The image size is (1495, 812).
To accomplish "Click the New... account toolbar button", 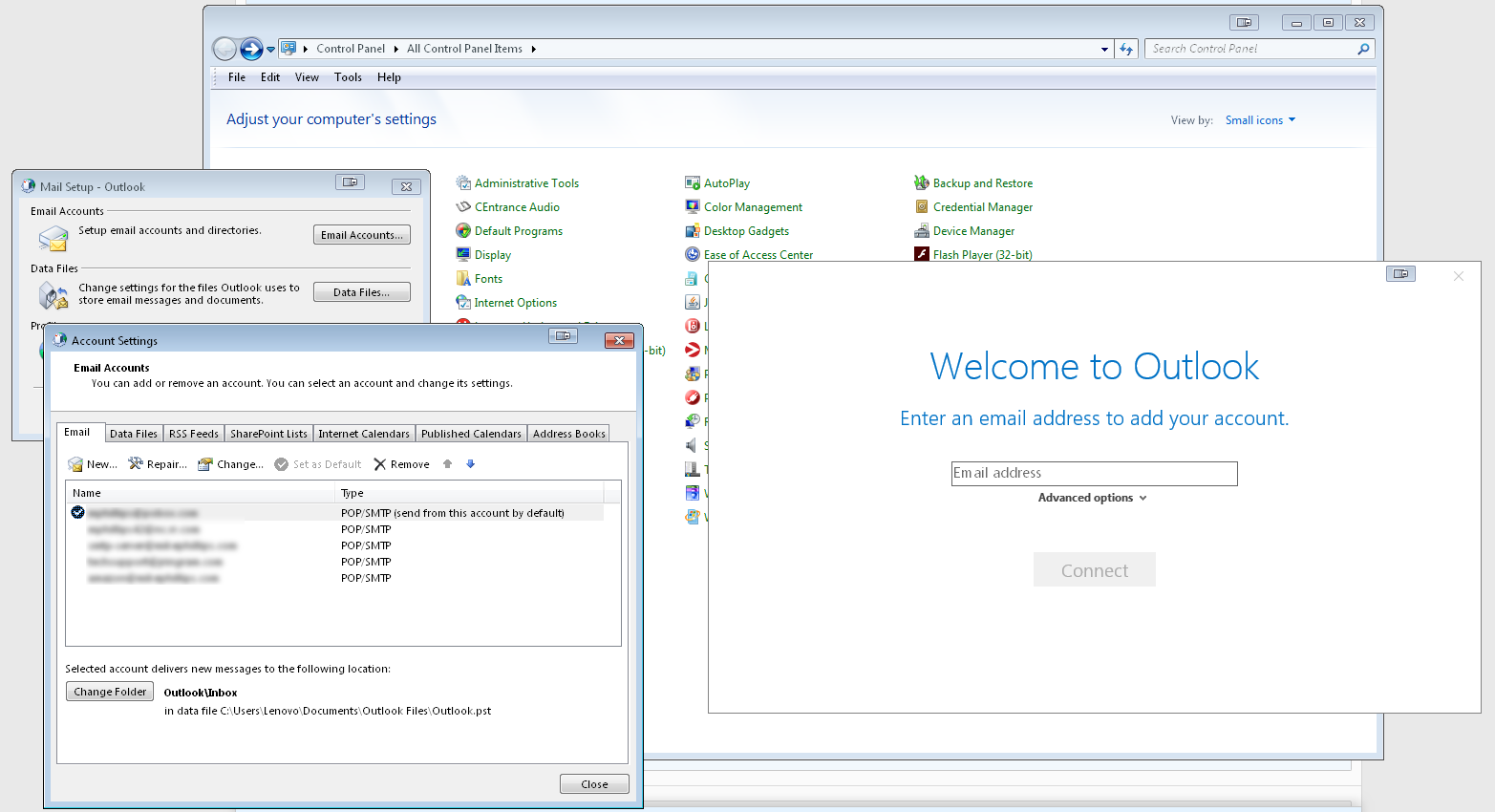I will [x=93, y=464].
